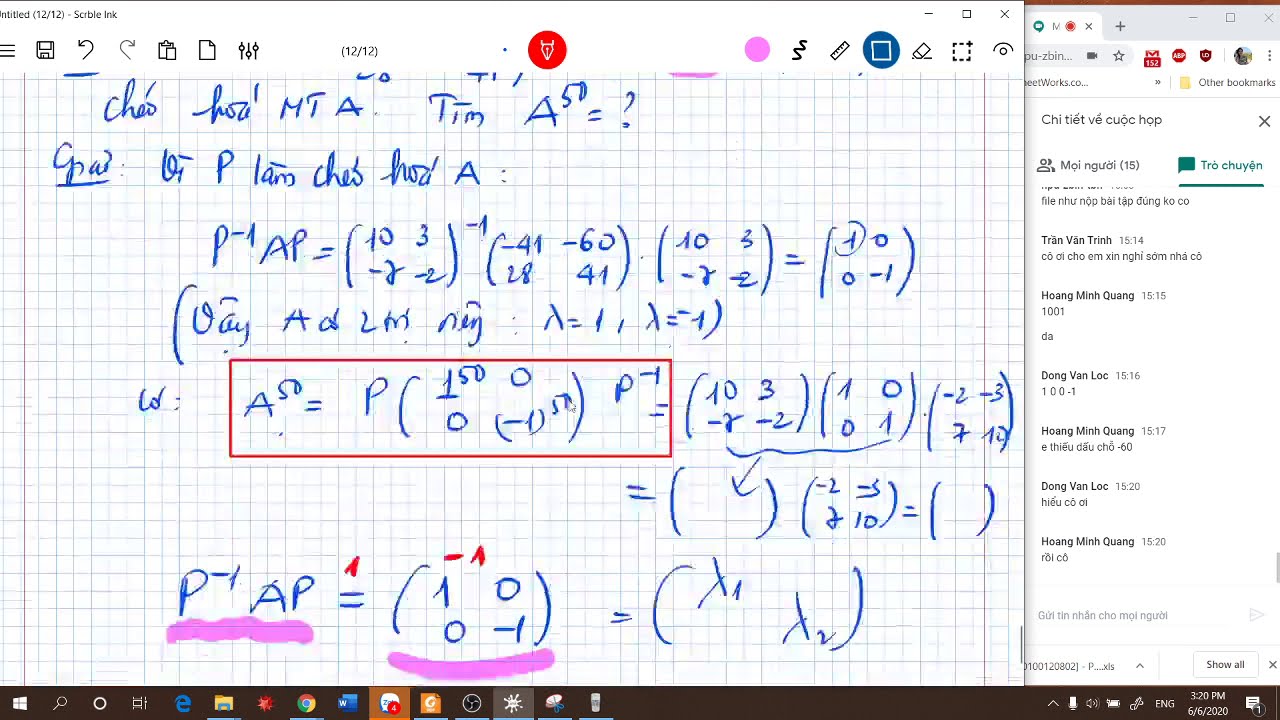The image size is (1280, 720).
Task: Close the meeting details panel
Action: pos(1264,121)
